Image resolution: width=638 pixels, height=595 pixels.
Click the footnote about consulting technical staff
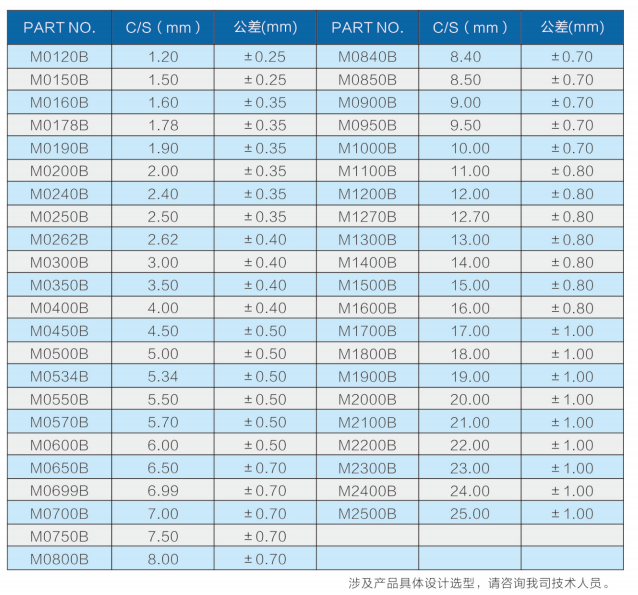(480, 583)
